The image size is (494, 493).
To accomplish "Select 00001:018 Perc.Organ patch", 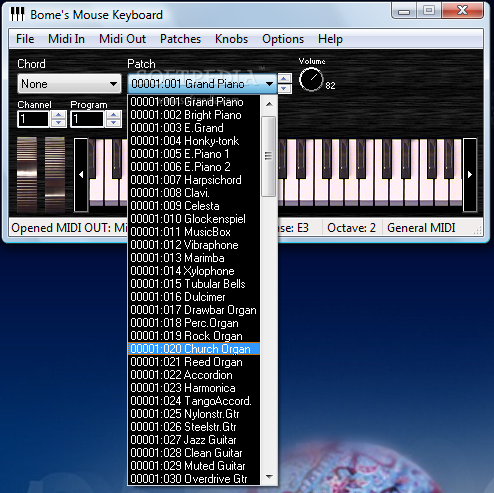I will 194,323.
